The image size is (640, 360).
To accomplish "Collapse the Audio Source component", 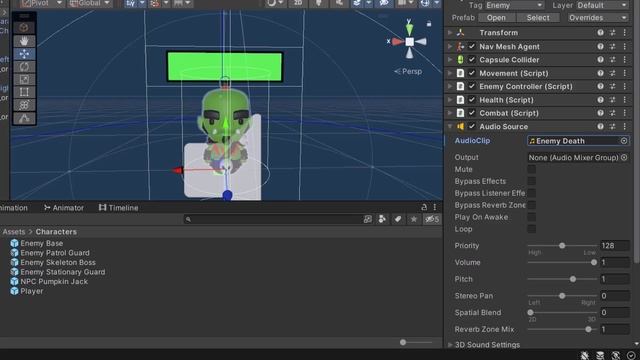I will 450,127.
